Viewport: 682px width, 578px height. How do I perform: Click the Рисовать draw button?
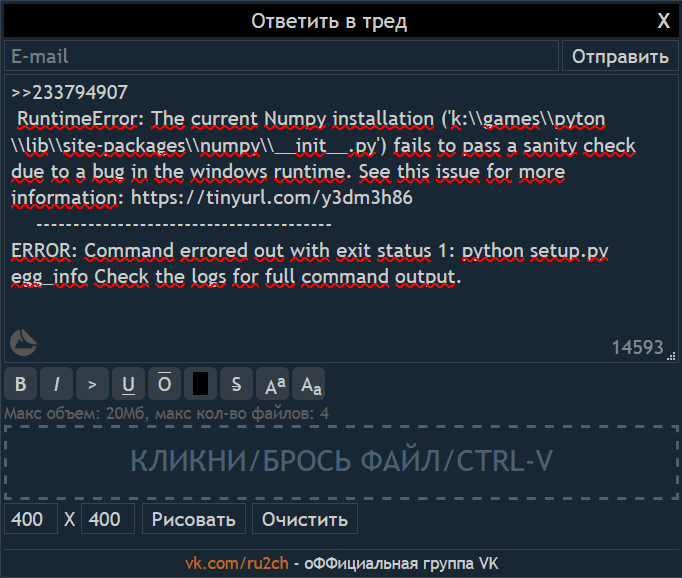(194, 519)
